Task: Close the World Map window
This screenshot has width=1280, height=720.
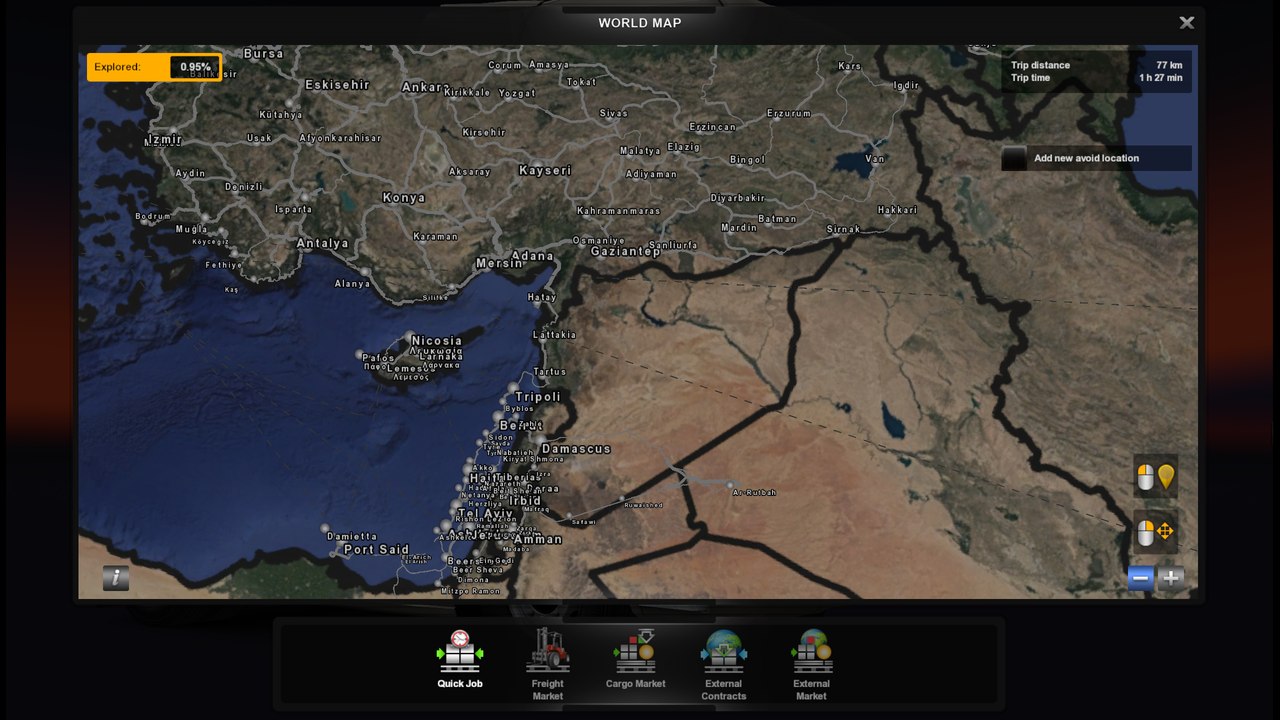Action: [x=1187, y=22]
